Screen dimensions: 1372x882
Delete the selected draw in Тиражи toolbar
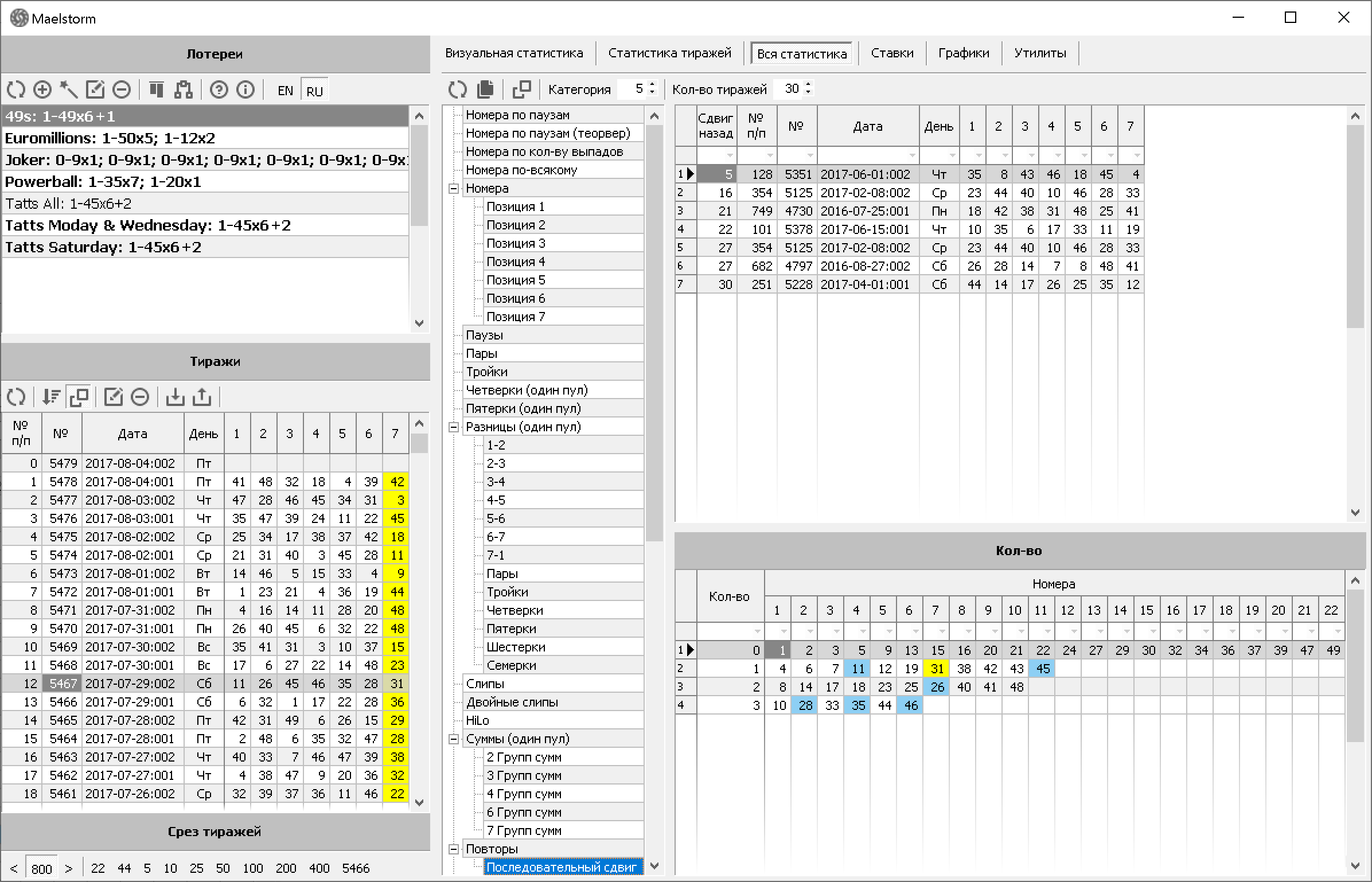pyautogui.click(x=140, y=397)
